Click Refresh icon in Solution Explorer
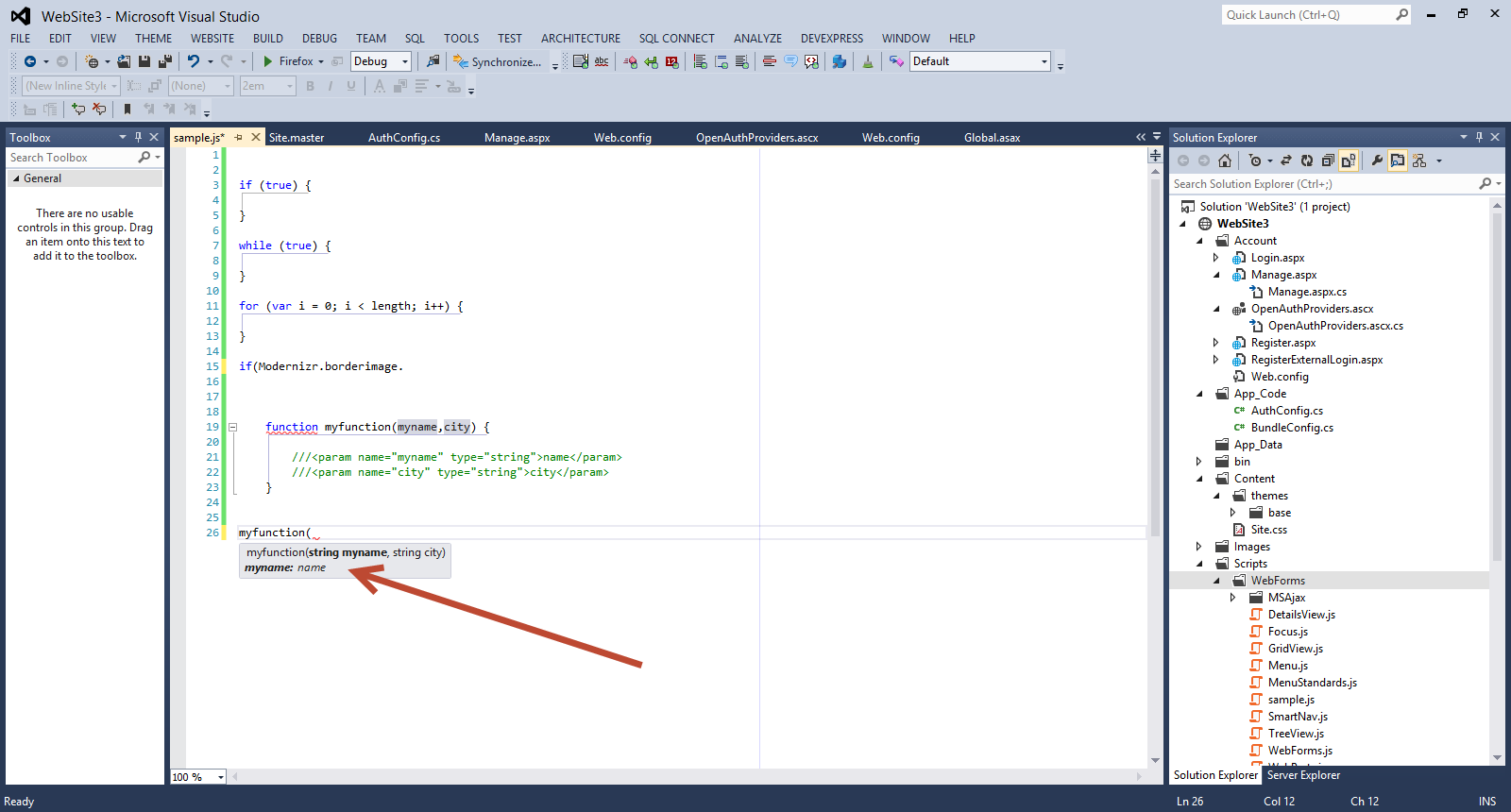Viewport: 1511px width, 812px height. point(1307,161)
